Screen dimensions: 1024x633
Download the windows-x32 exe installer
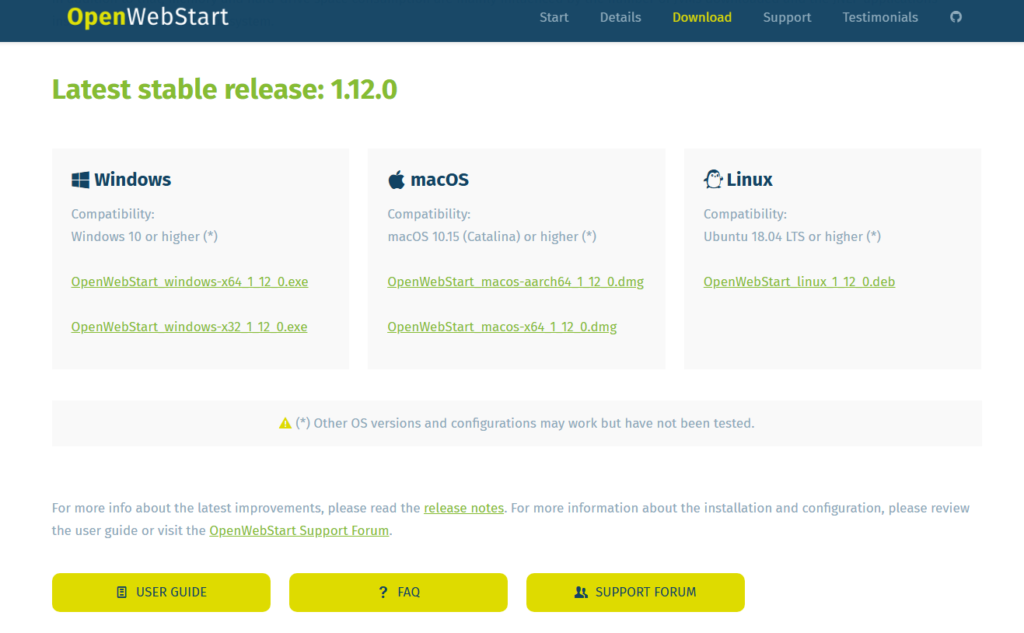(189, 327)
